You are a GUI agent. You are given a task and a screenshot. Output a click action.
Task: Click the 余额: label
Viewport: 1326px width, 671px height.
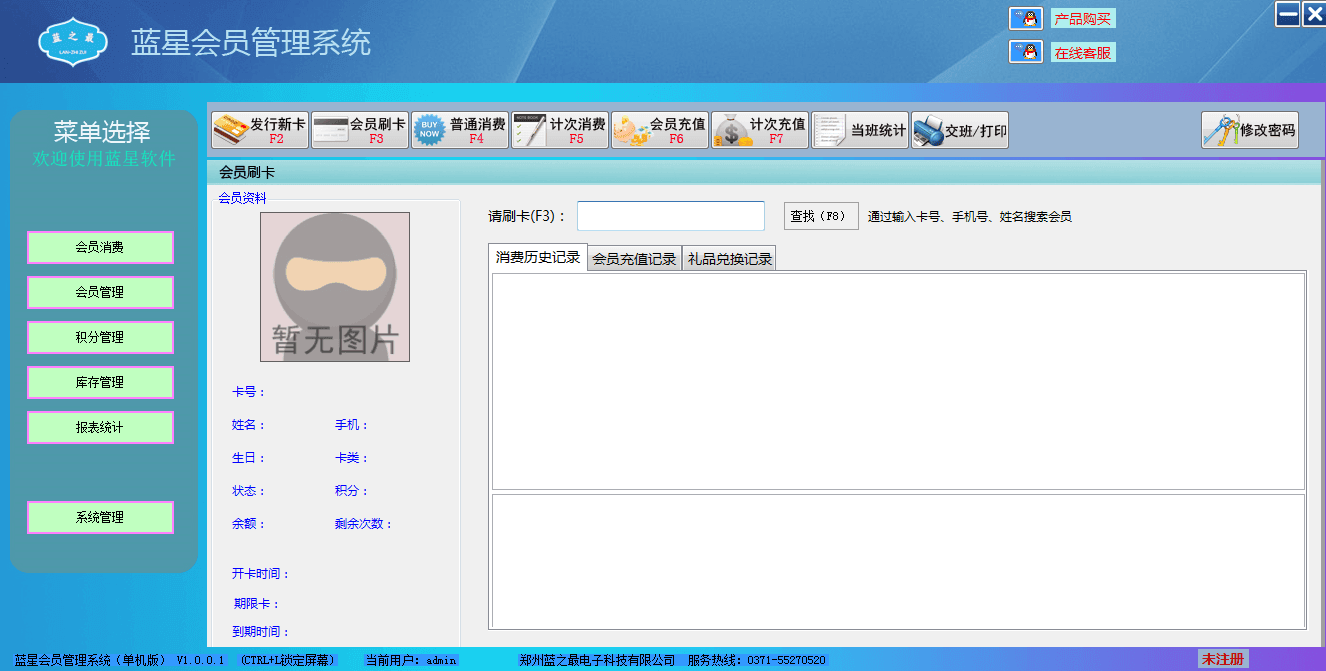[x=249, y=524]
